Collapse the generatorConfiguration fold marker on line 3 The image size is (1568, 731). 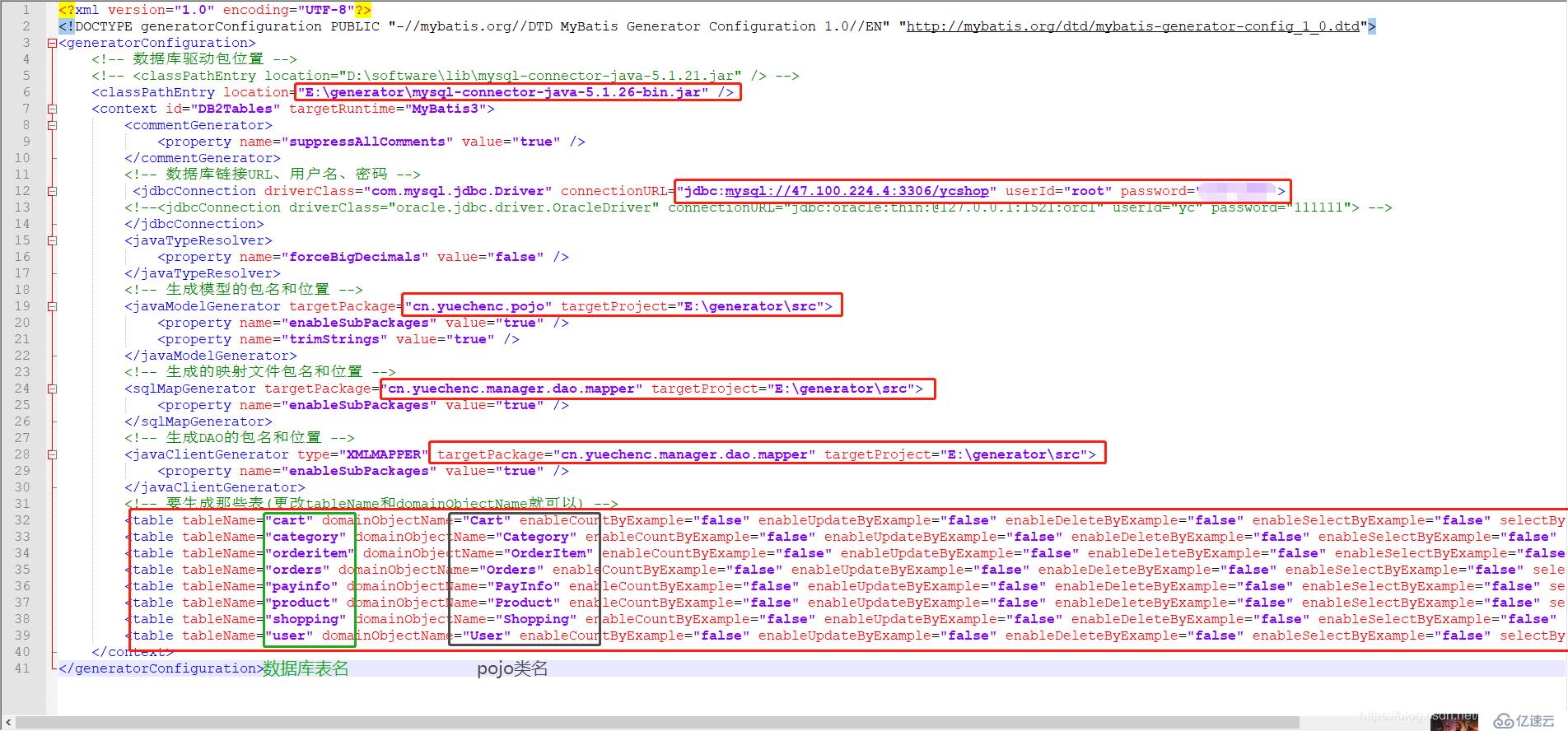click(53, 43)
